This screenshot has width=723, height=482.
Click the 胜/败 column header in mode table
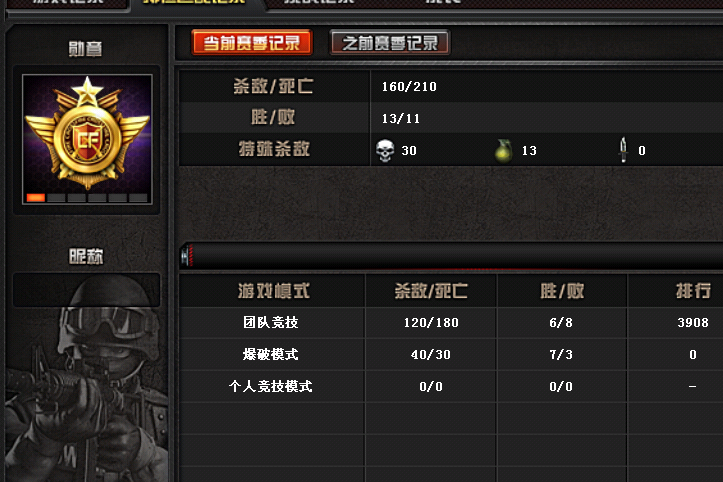[x=562, y=291]
